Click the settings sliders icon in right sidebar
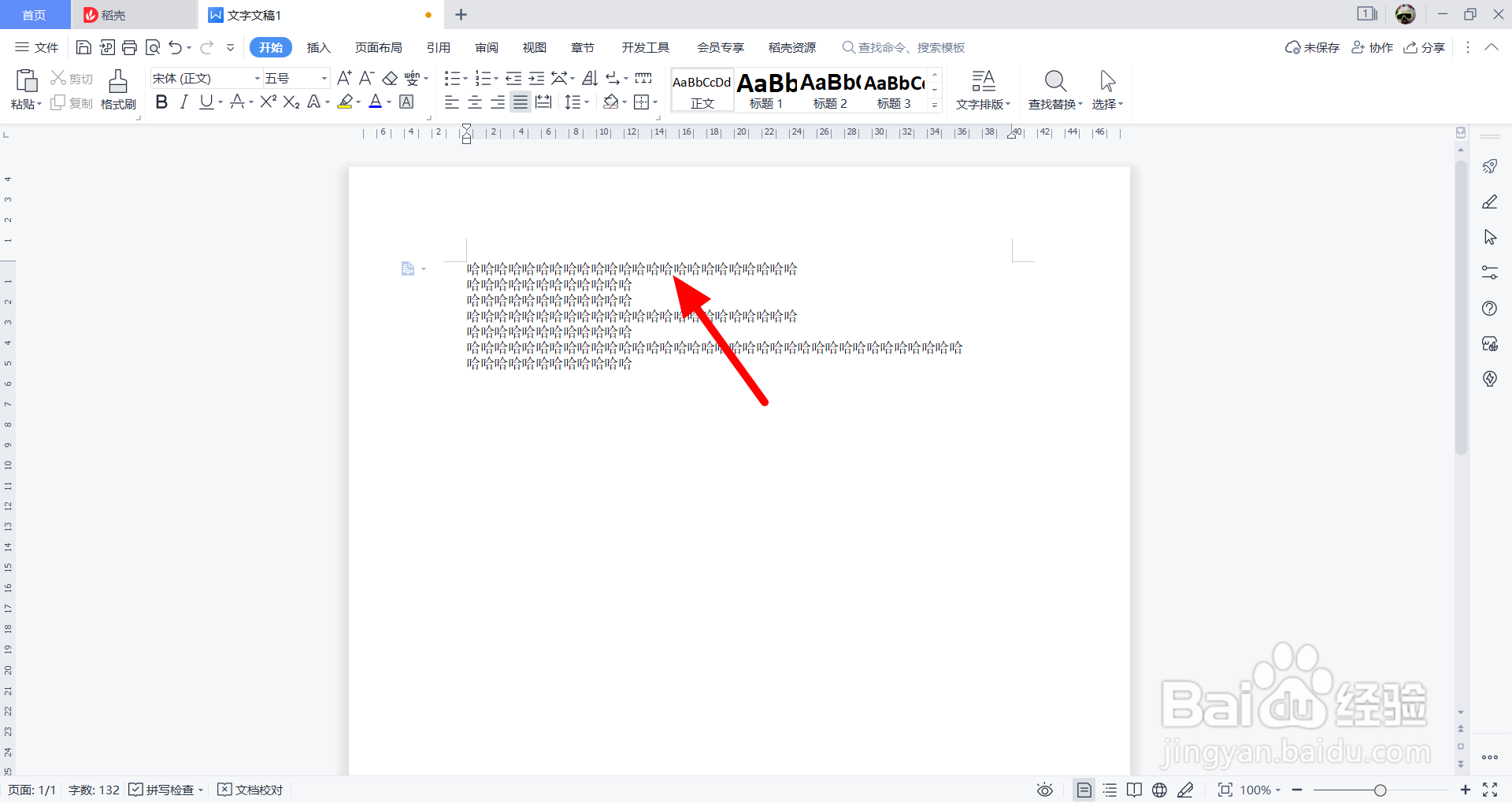The width and height of the screenshot is (1512, 803). pos(1490,272)
